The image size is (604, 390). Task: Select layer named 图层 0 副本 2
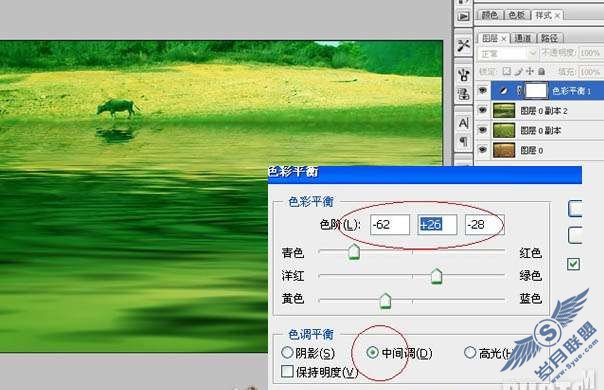click(x=544, y=111)
